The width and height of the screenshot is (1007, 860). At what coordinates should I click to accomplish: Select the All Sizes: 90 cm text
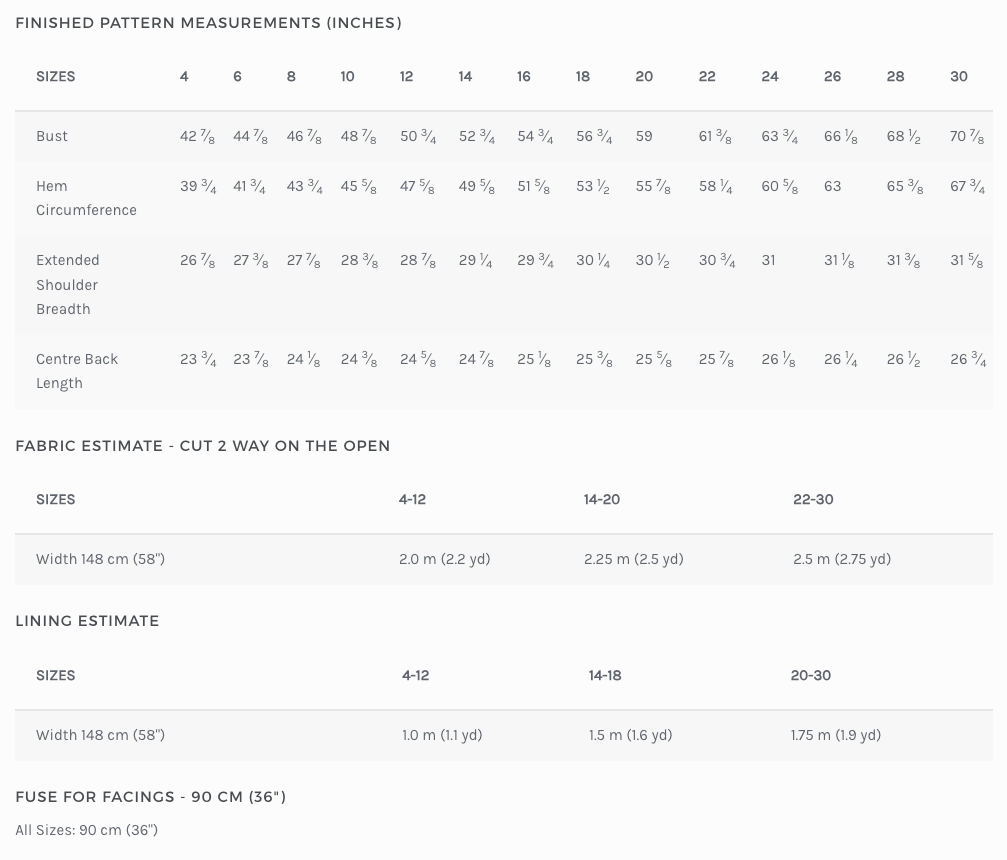pos(87,830)
